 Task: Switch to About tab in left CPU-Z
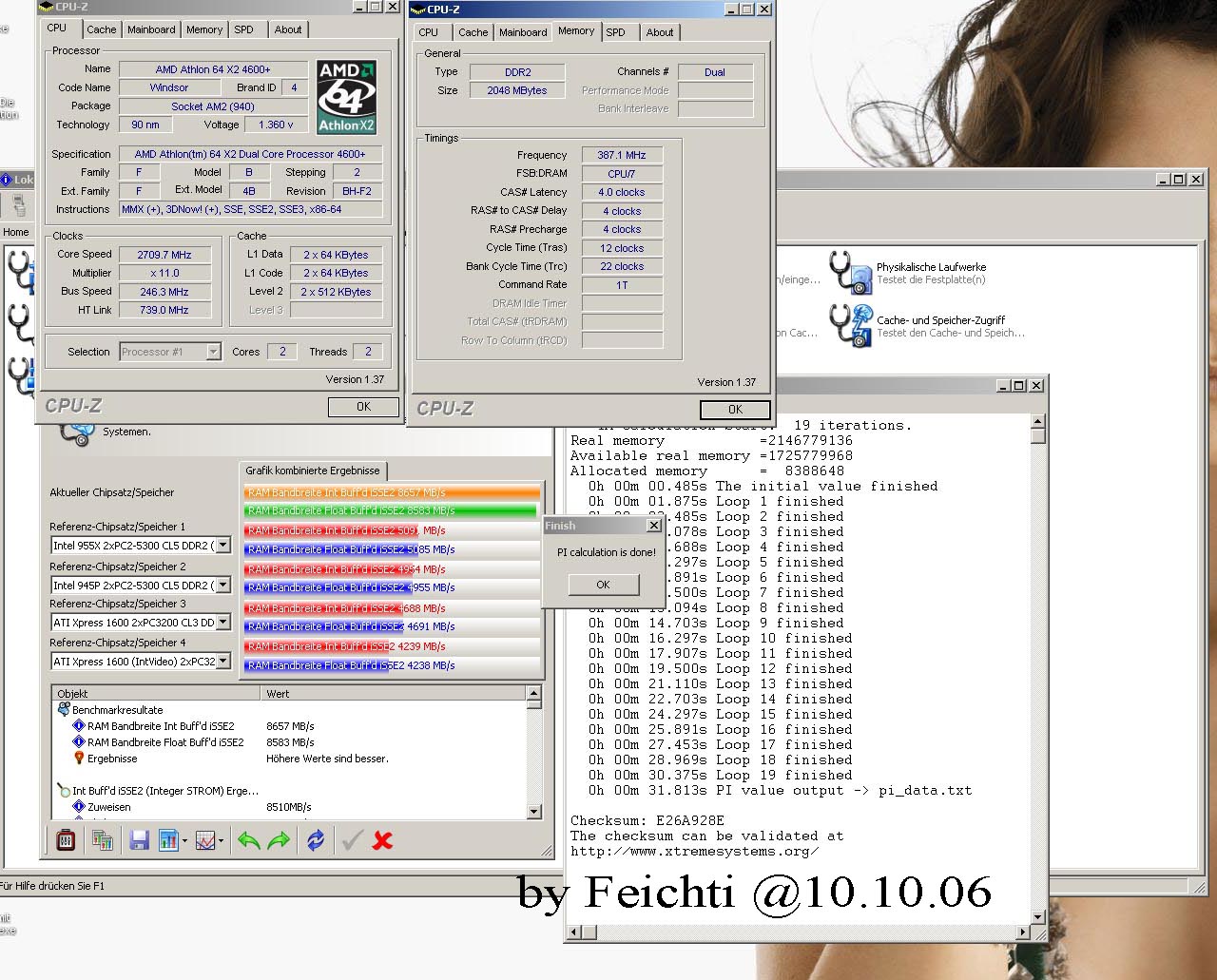[x=288, y=29]
